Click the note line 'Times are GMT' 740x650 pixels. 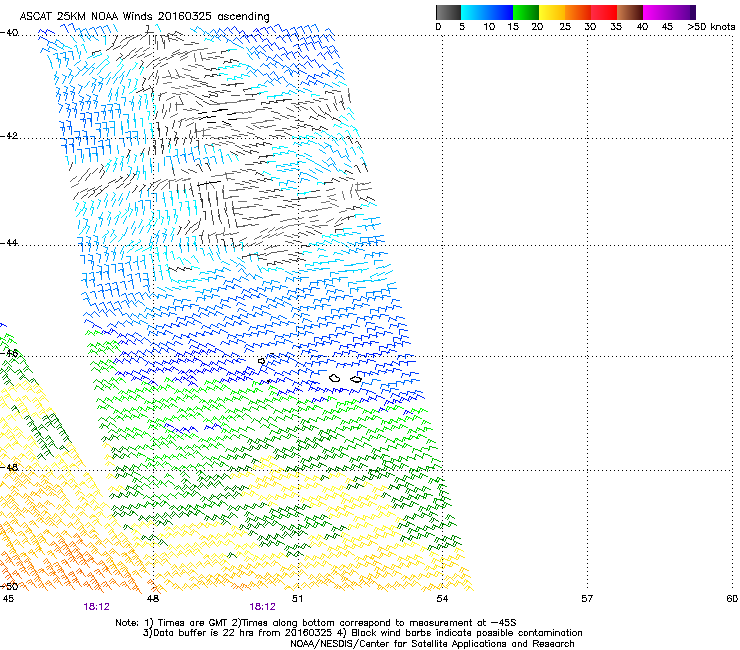click(x=191, y=623)
